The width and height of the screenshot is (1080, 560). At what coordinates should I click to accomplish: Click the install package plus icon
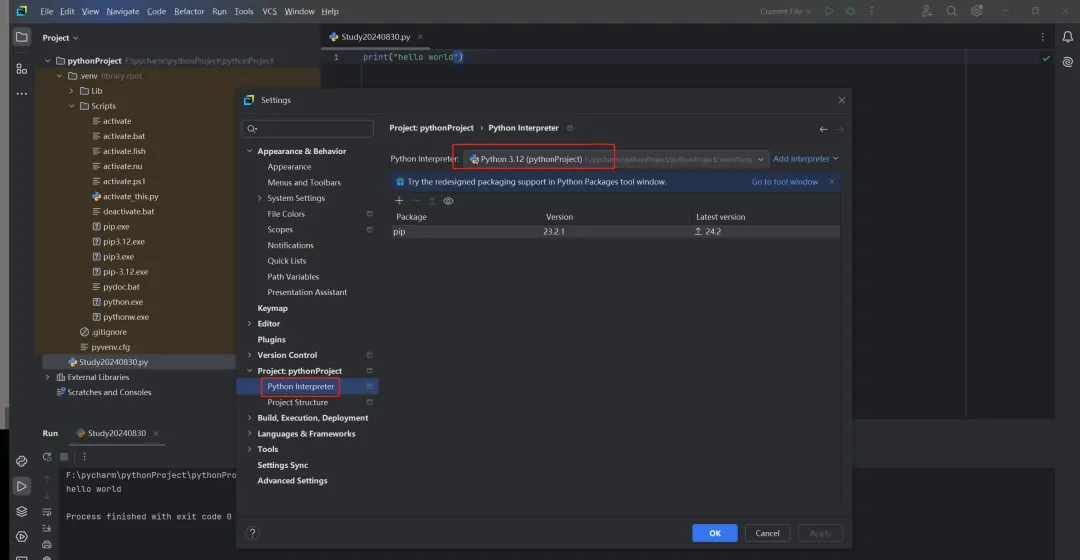[x=399, y=201]
